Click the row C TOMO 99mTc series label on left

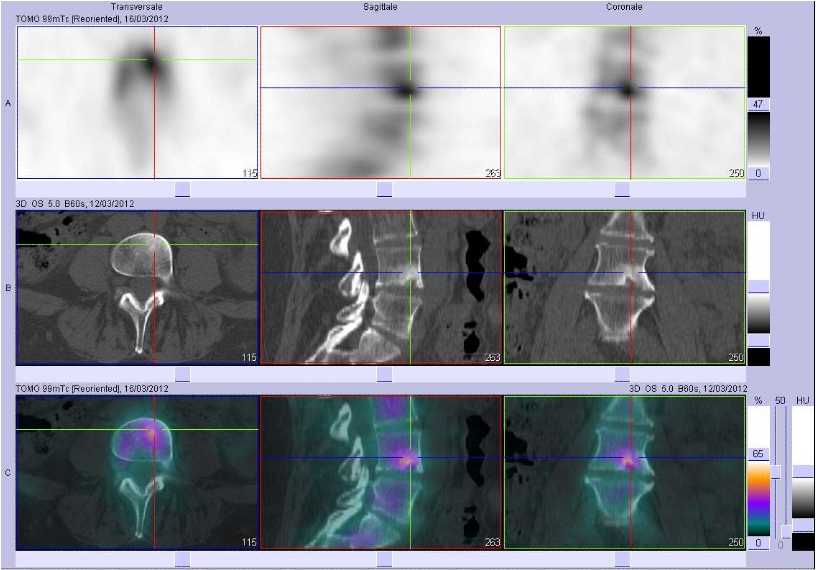point(92,389)
